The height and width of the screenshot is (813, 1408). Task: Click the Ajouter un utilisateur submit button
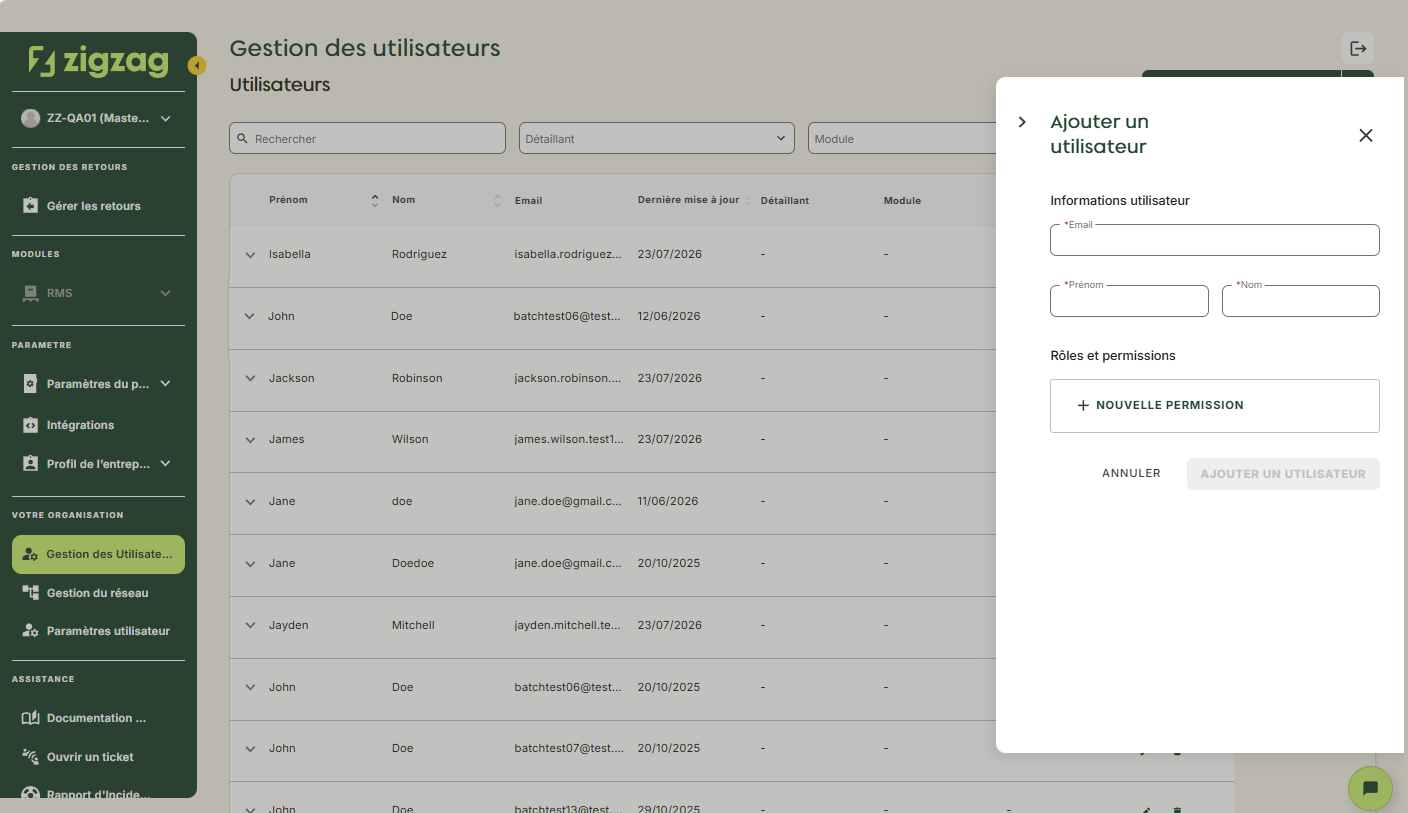[1283, 474]
